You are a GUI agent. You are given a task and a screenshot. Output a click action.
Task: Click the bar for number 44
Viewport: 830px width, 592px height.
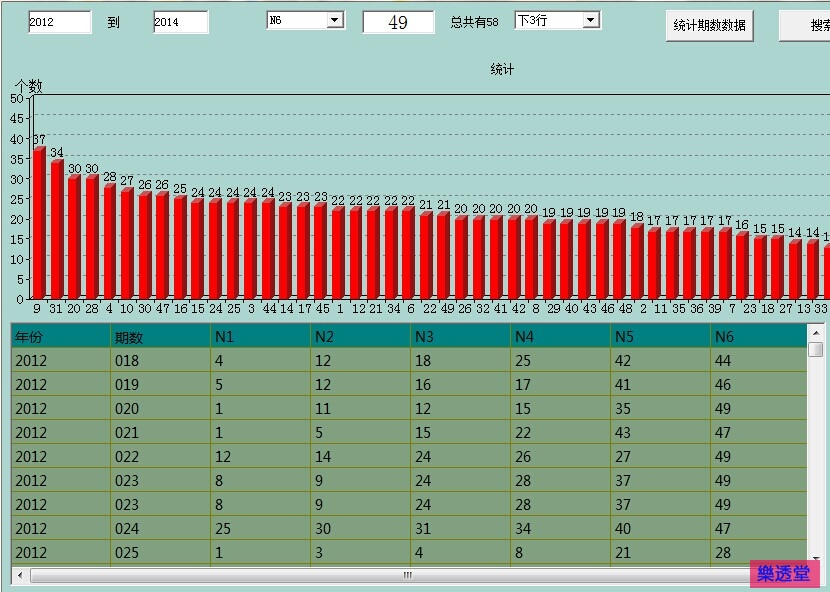pos(268,249)
